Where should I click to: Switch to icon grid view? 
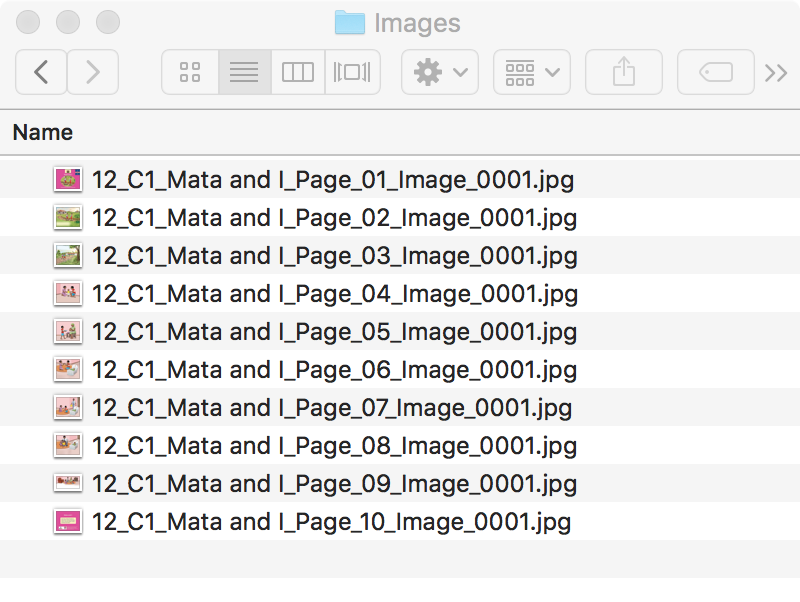click(190, 72)
